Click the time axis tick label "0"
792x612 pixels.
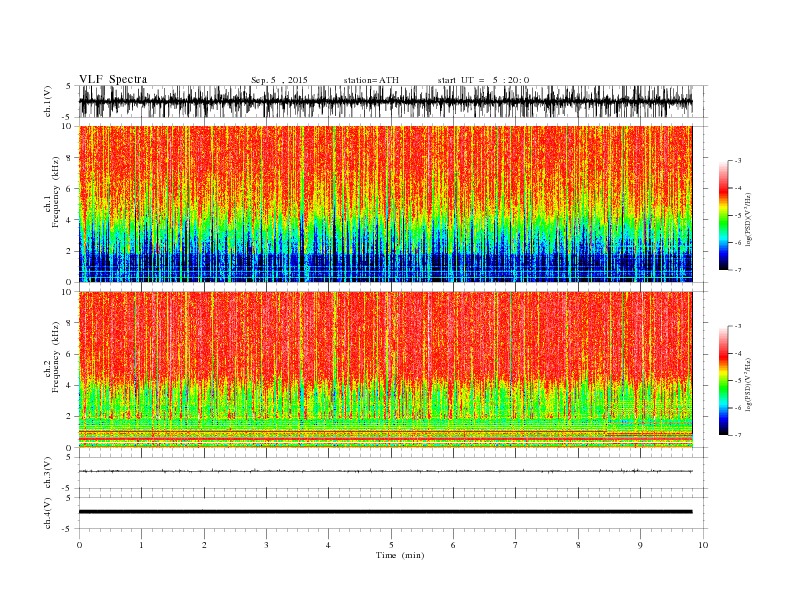pyautogui.click(x=79, y=545)
